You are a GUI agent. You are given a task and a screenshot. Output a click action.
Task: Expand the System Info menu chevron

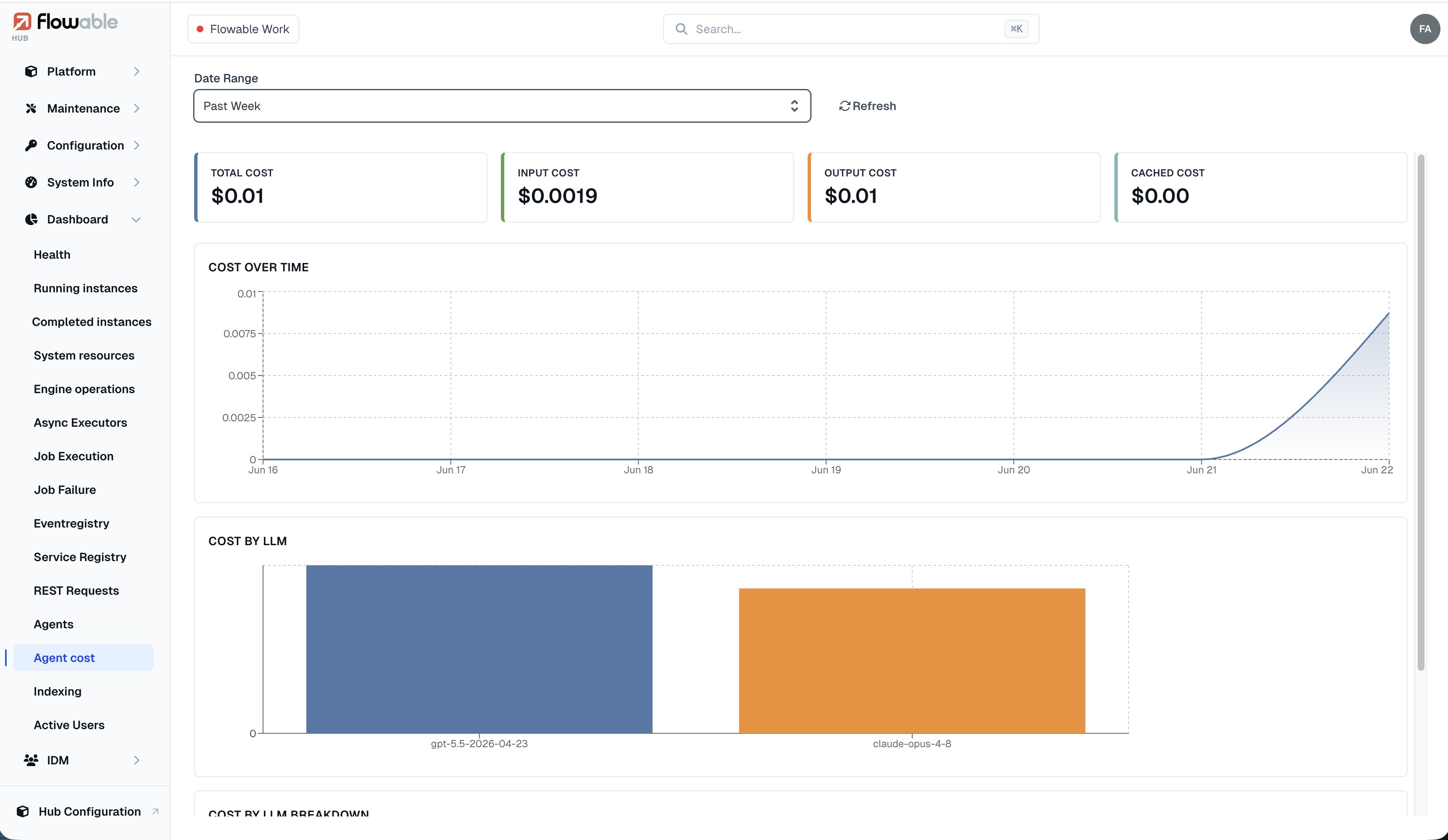tap(137, 182)
